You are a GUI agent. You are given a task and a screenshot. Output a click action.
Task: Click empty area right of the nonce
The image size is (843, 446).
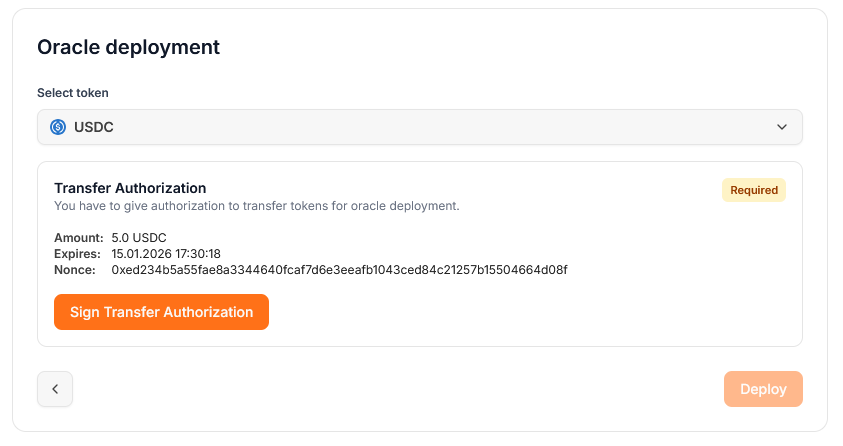coord(680,270)
